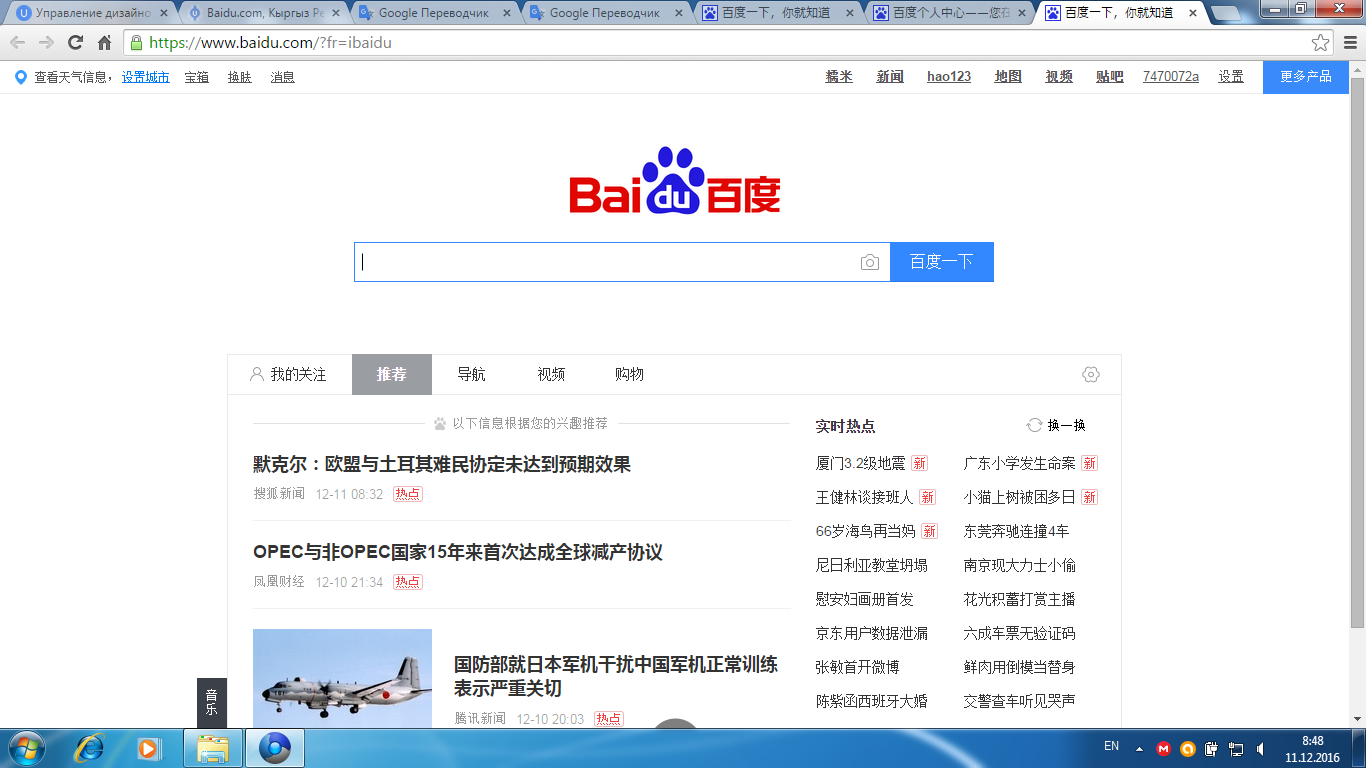This screenshot has height=768, width=1366.
Task: Open 小猫上树被困多日 hot topic
Action: pyautogui.click(x=1020, y=497)
